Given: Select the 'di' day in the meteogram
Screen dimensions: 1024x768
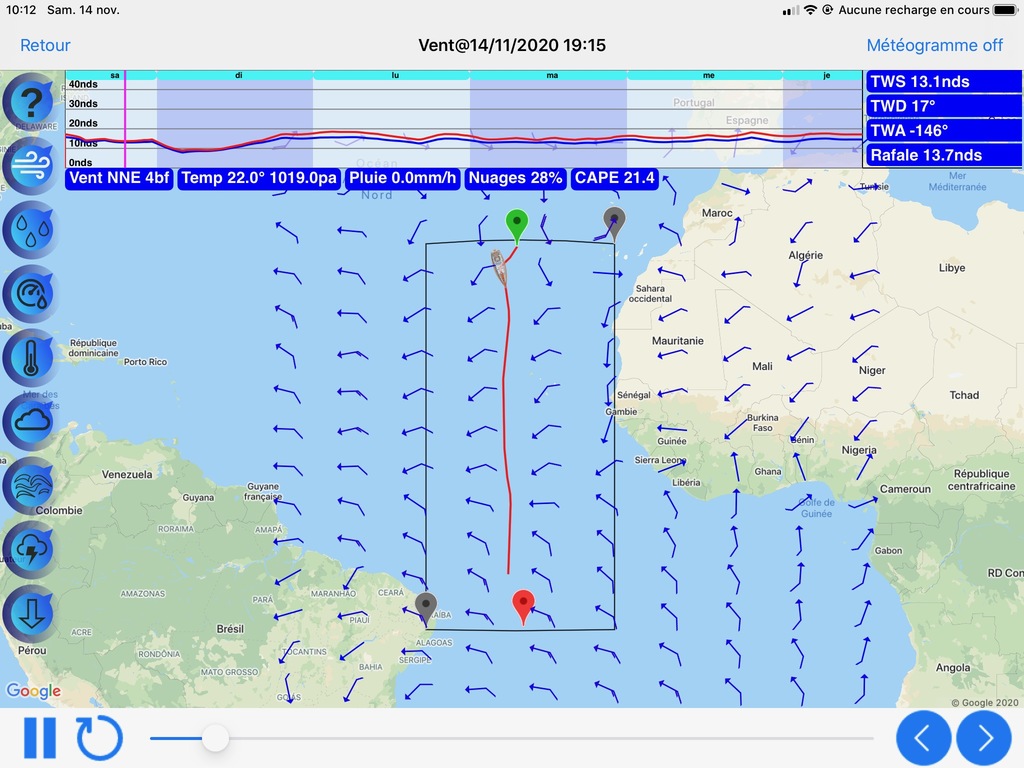Looking at the screenshot, I should pos(238,76).
